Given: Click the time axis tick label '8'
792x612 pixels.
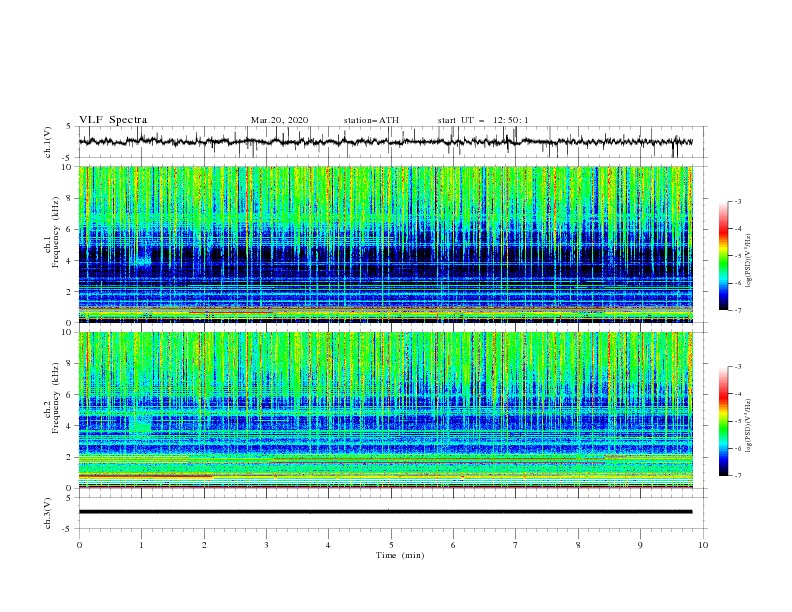Looking at the screenshot, I should [578, 545].
